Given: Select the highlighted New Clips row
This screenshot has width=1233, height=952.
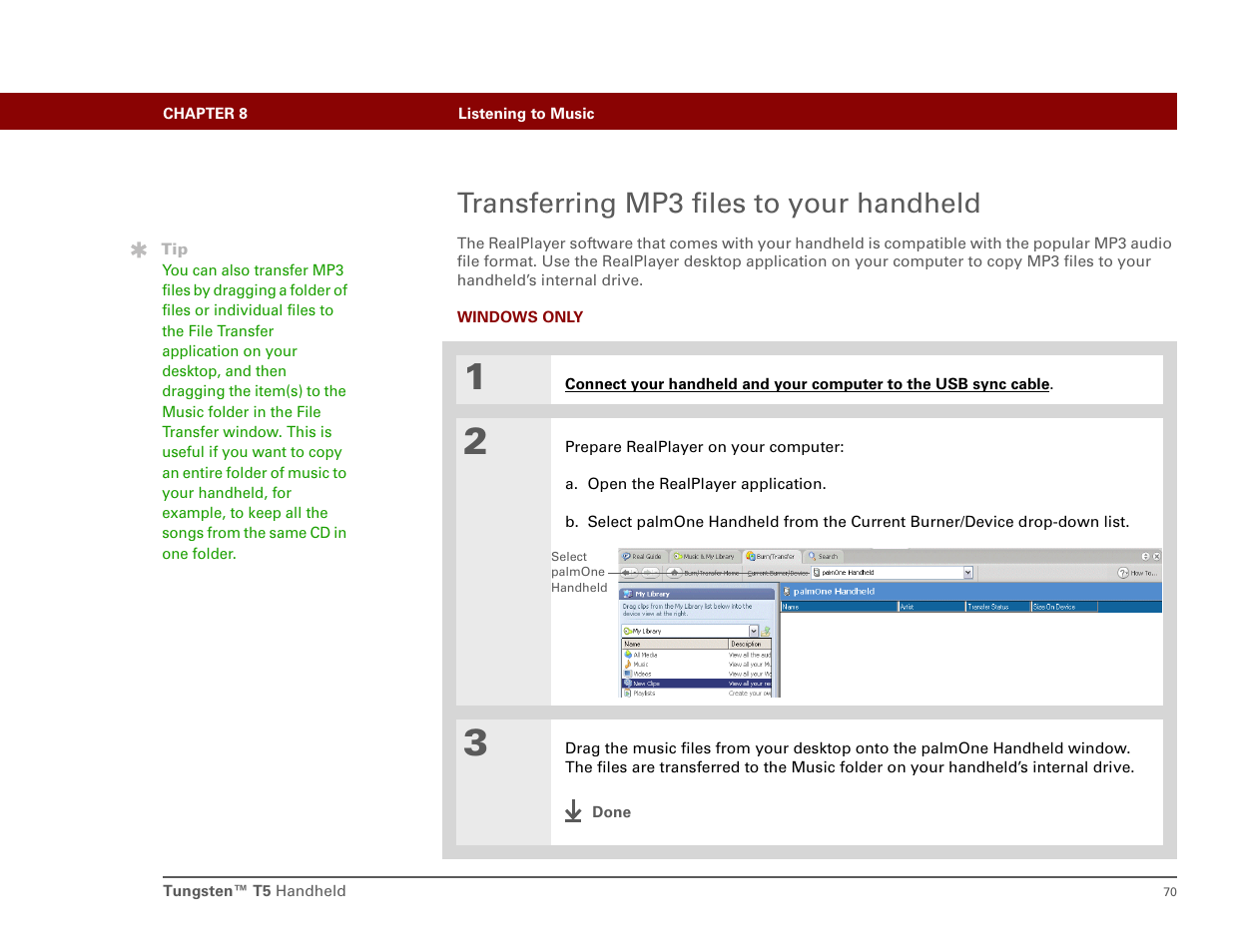Looking at the screenshot, I should tap(696, 684).
